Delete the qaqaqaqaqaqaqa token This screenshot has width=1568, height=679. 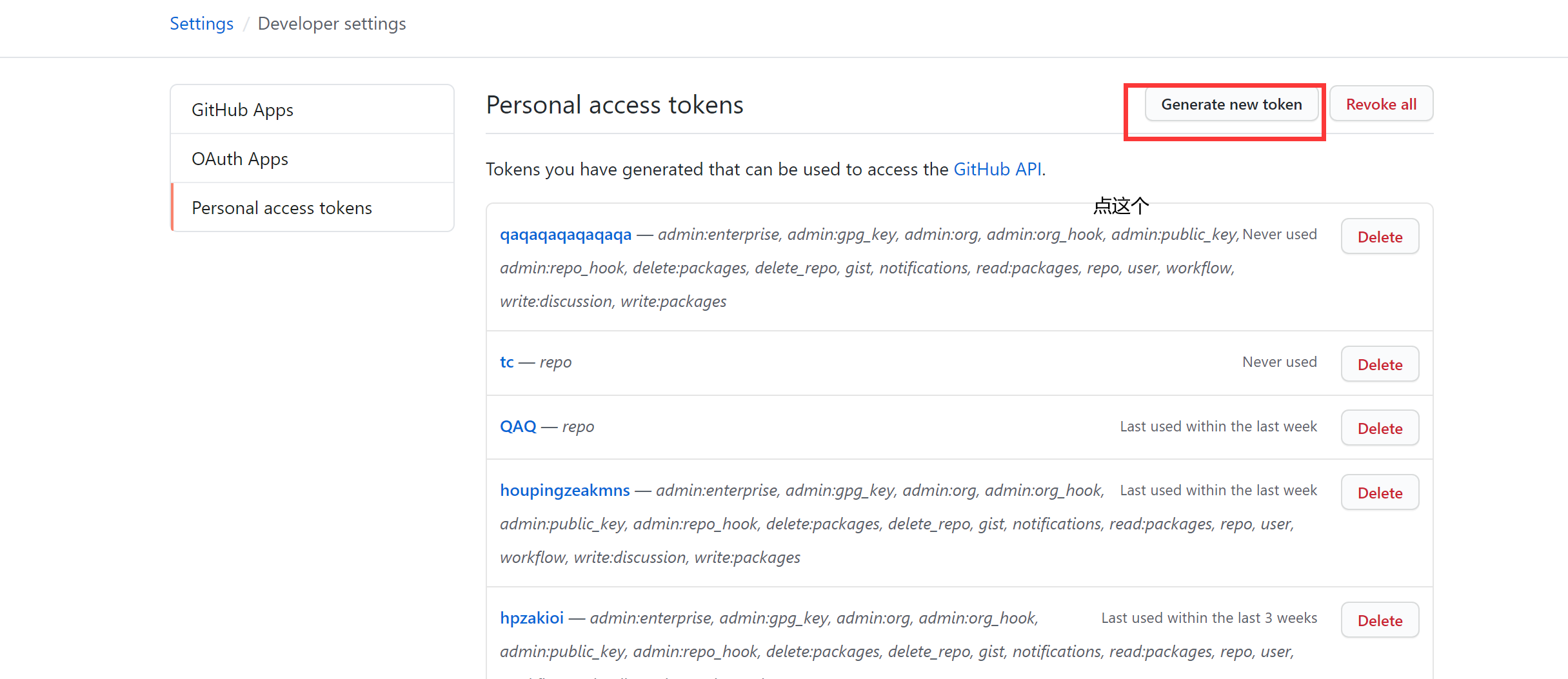1380,237
